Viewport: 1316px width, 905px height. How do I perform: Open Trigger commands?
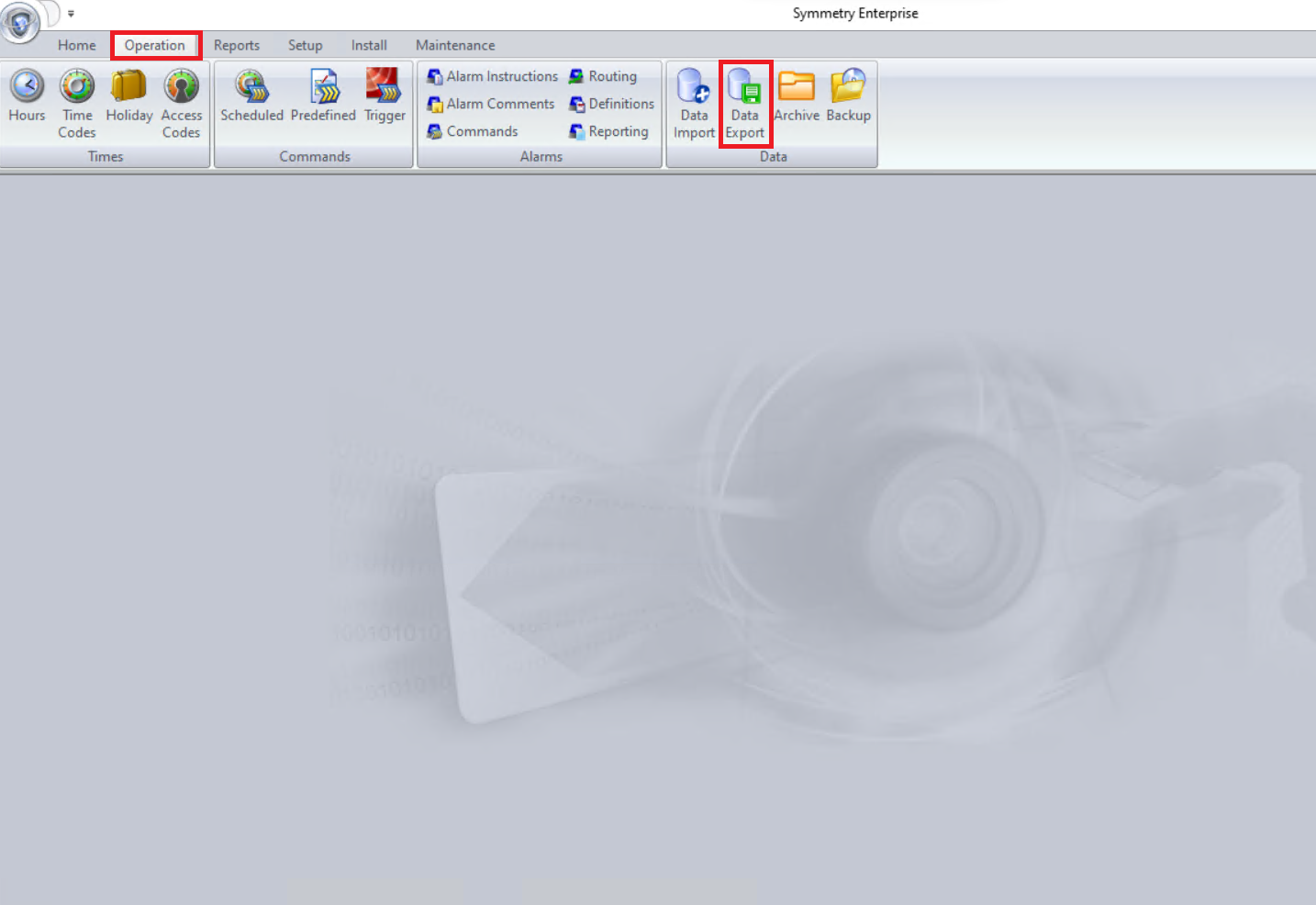tap(385, 95)
